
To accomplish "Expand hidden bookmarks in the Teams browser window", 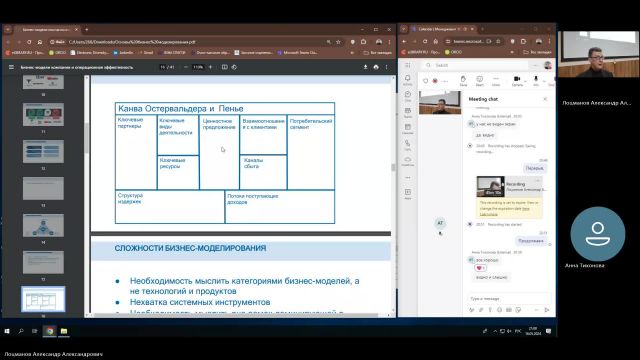I will (x=512, y=52).
